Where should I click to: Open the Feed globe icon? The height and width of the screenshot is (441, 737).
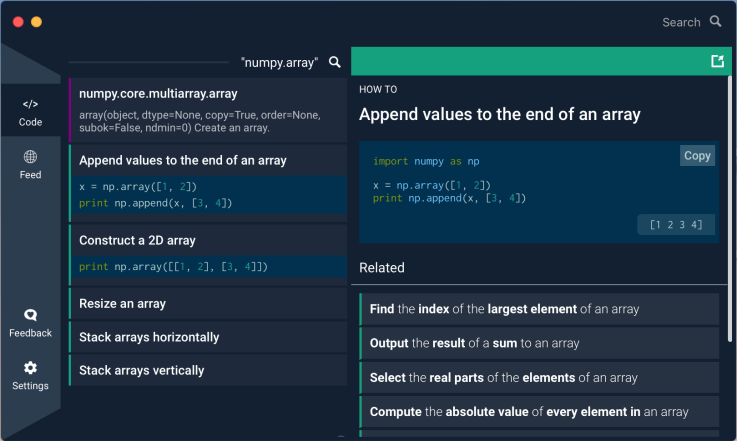point(30,157)
